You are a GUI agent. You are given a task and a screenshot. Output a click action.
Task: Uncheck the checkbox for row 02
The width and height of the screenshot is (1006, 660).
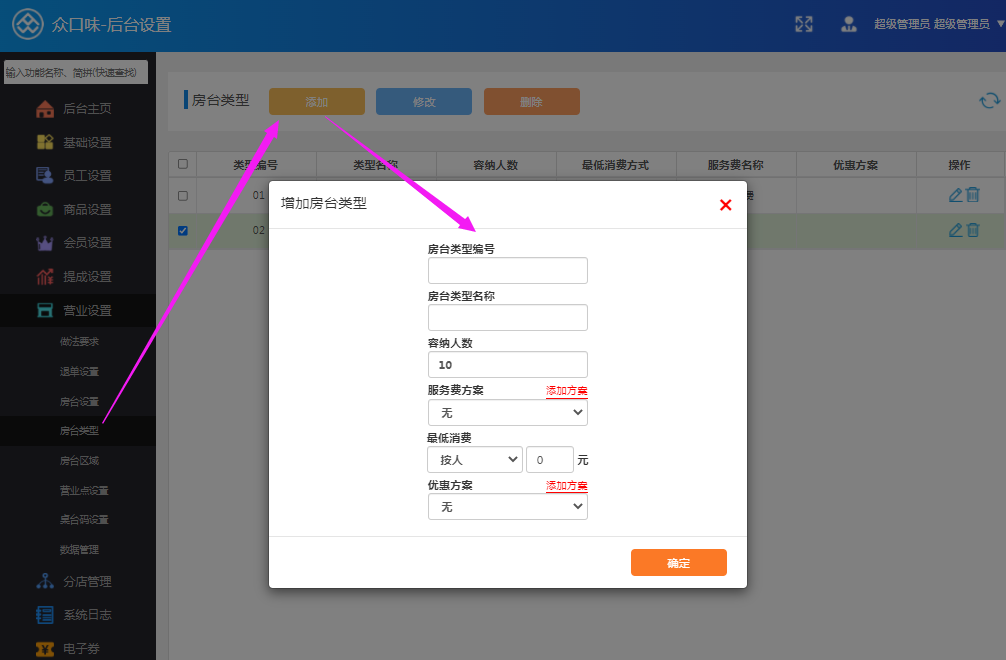pyautogui.click(x=182, y=230)
